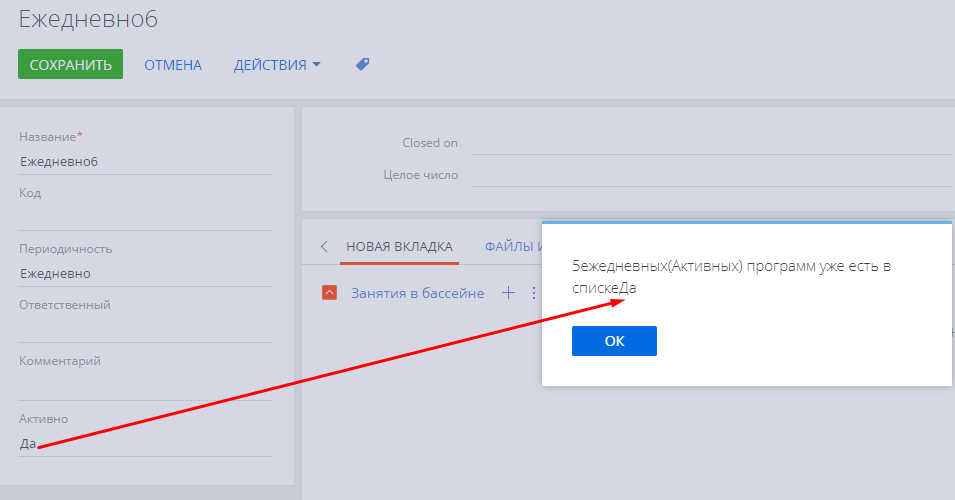Click the dialog message text about программ
Screen dimensions: 955x500
[731, 277]
